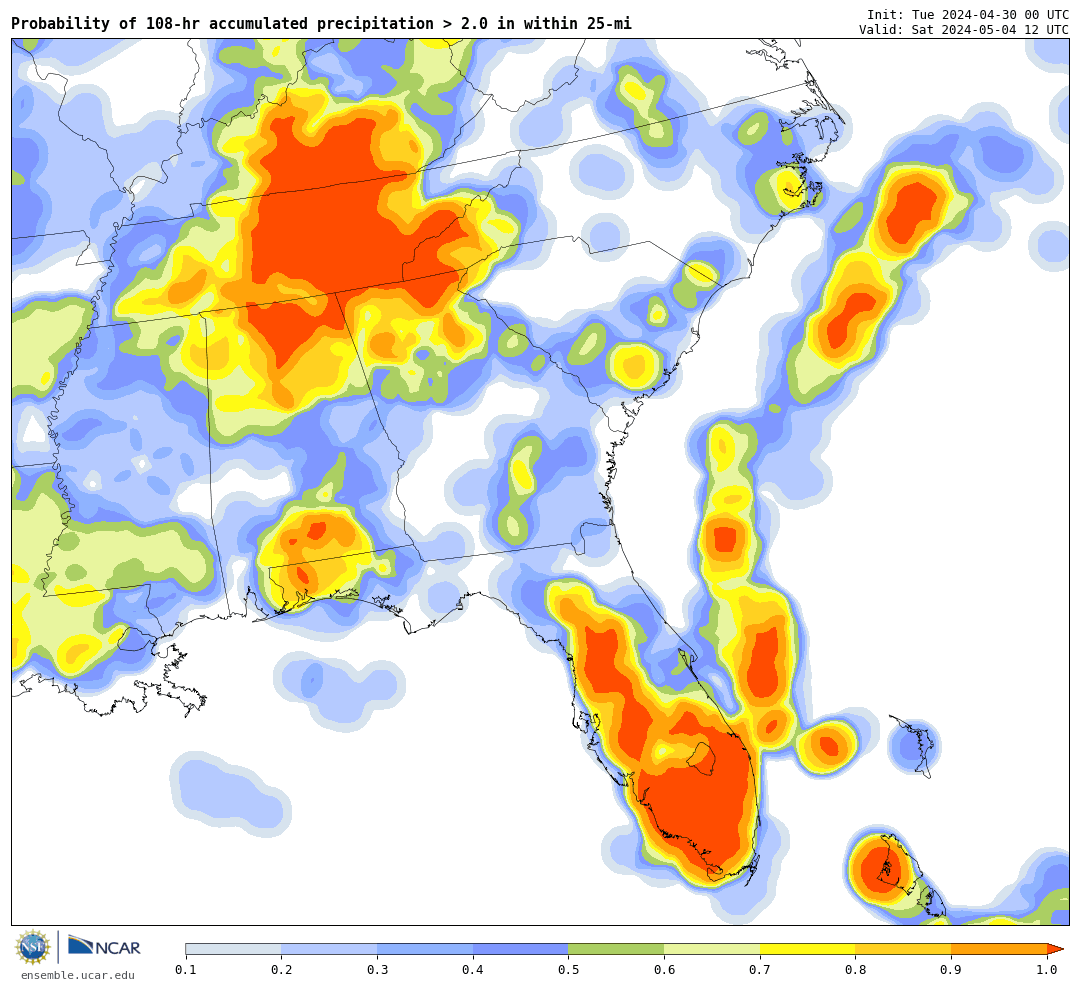Click the 0.9–1.0 orange colorbar segment
The height and width of the screenshot is (988, 1080).
coord(999,949)
